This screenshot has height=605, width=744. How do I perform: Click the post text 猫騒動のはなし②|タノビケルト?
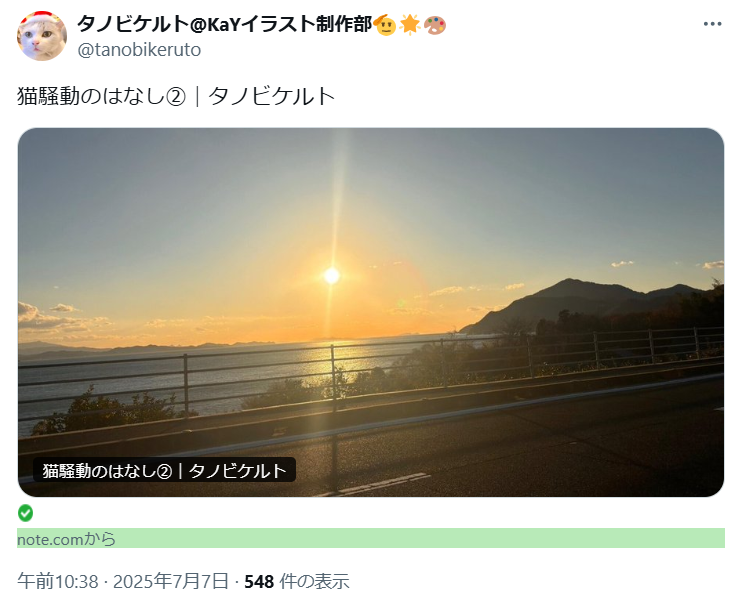[176, 96]
